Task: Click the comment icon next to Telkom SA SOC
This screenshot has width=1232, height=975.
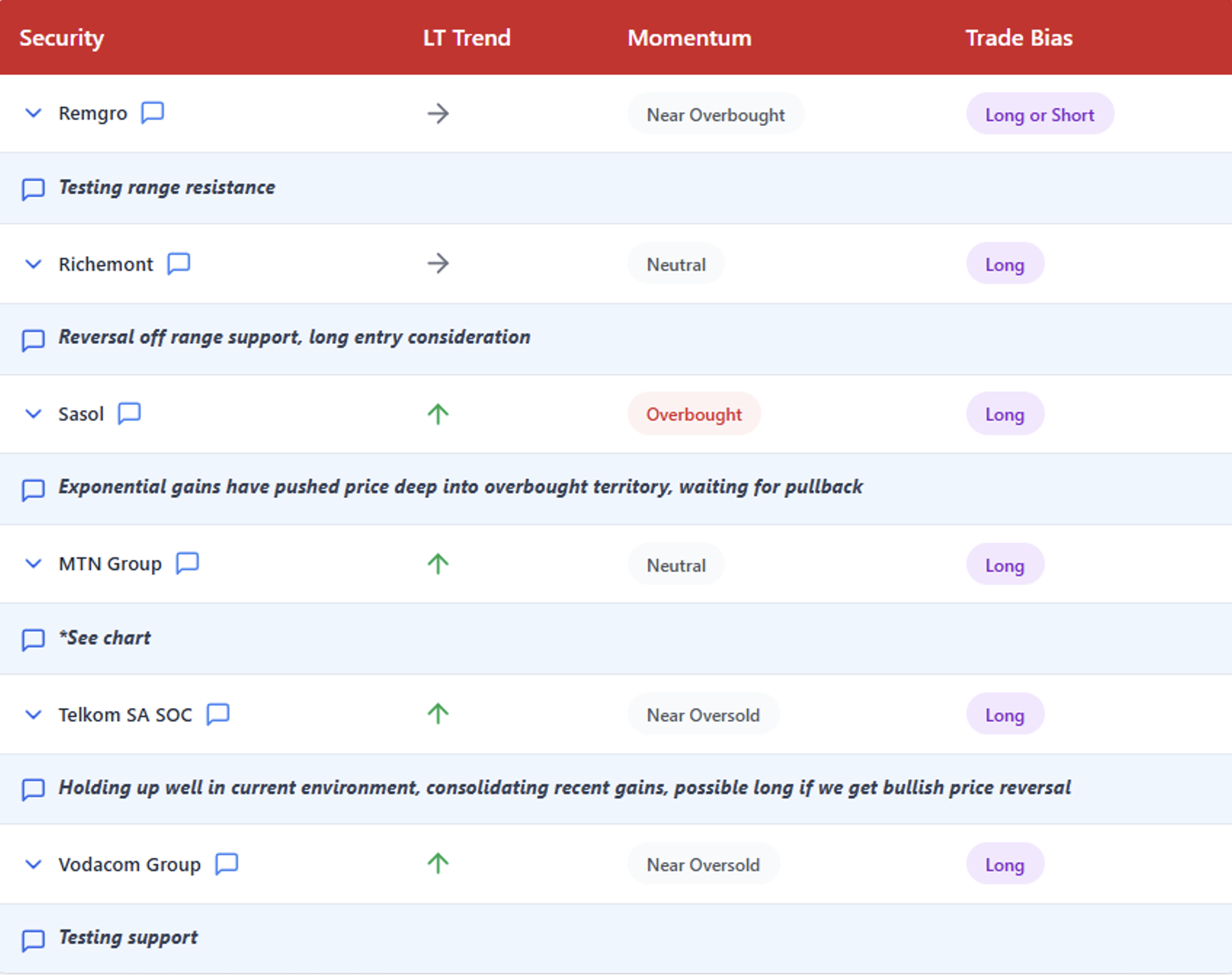Action: [219, 714]
